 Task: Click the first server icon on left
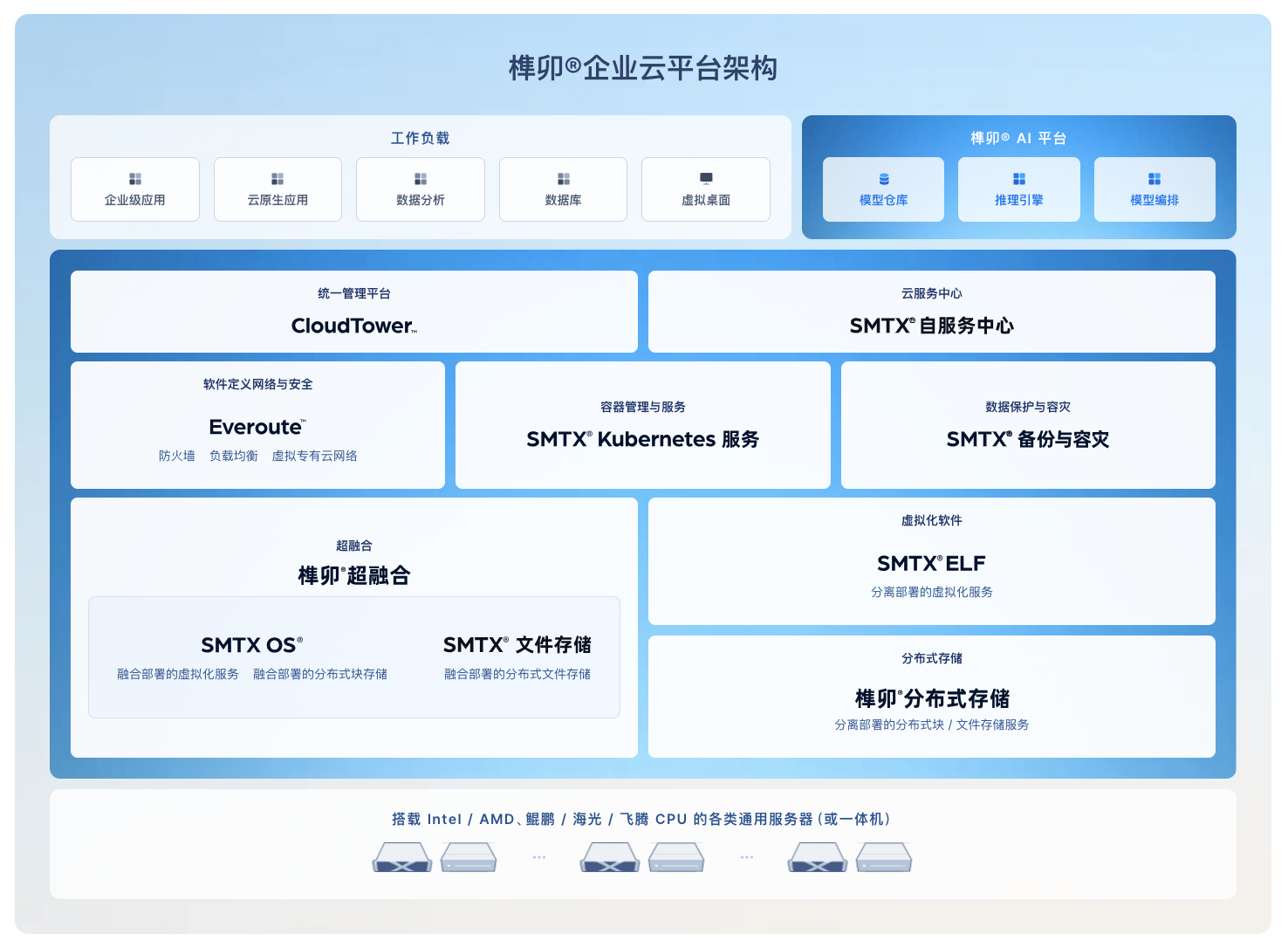402,857
